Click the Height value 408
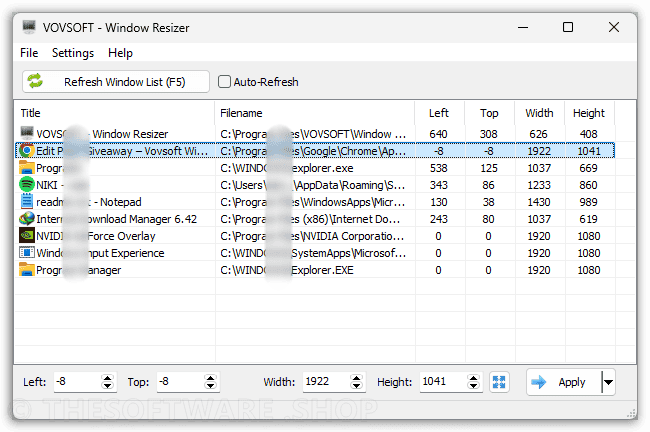 tap(589, 134)
